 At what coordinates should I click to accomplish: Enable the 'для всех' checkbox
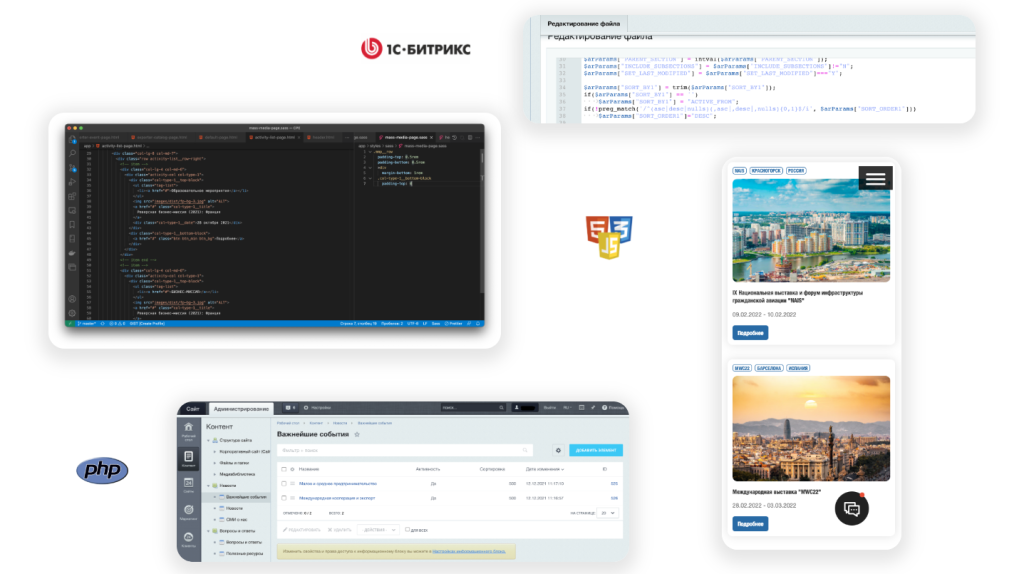pos(407,529)
